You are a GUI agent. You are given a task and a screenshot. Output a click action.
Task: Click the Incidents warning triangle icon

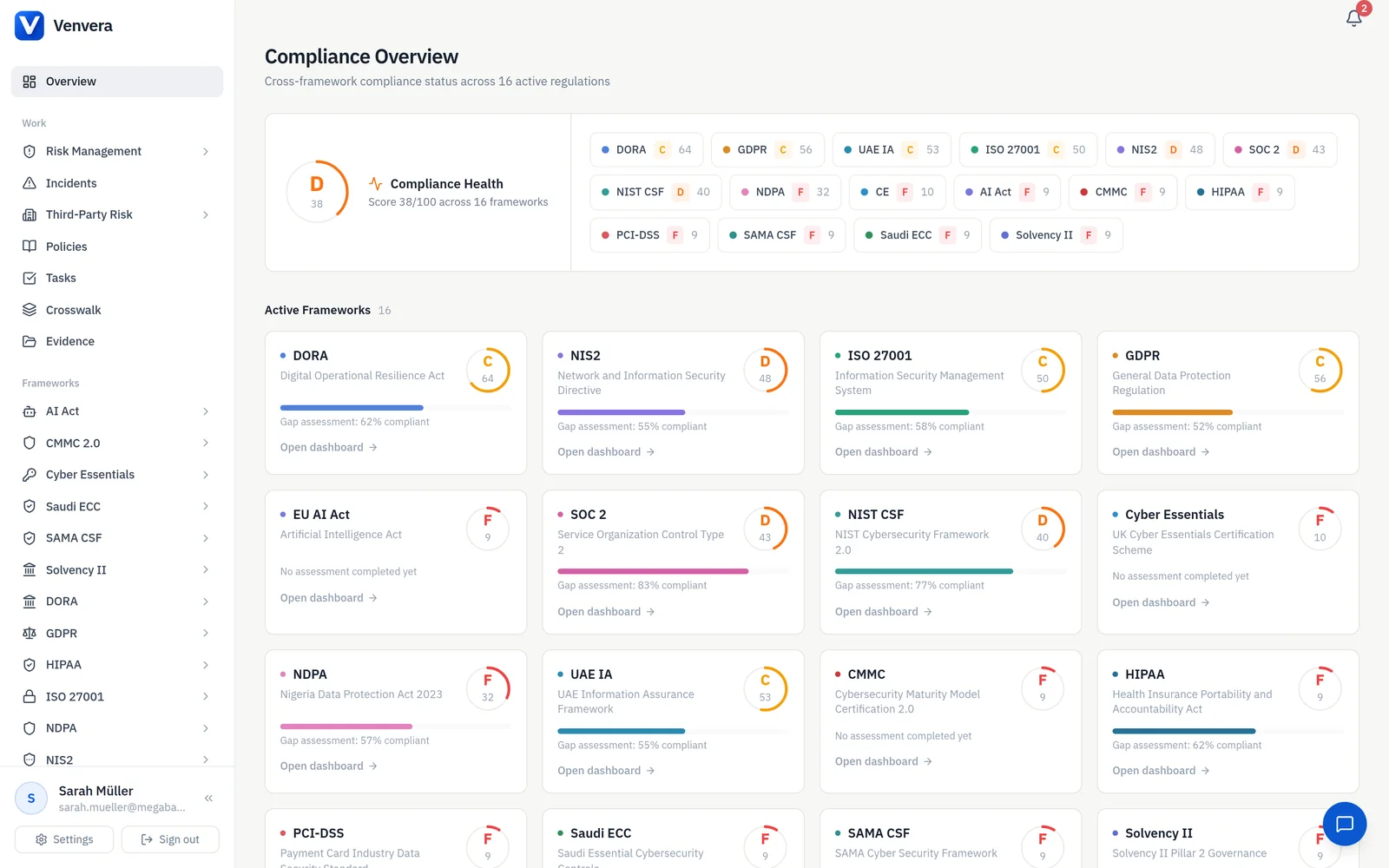tap(30, 183)
